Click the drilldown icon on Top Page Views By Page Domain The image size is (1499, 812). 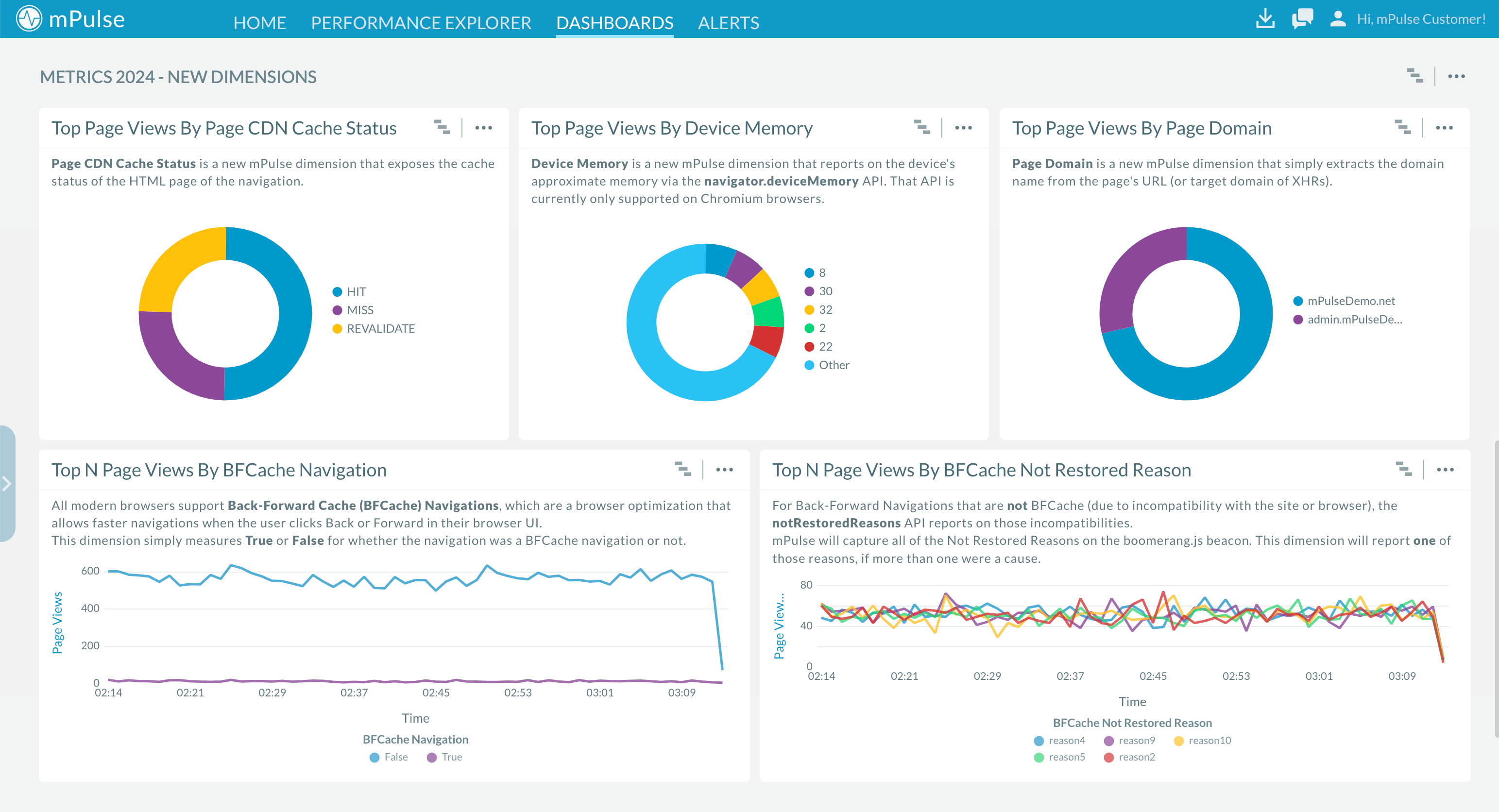pos(1404,127)
